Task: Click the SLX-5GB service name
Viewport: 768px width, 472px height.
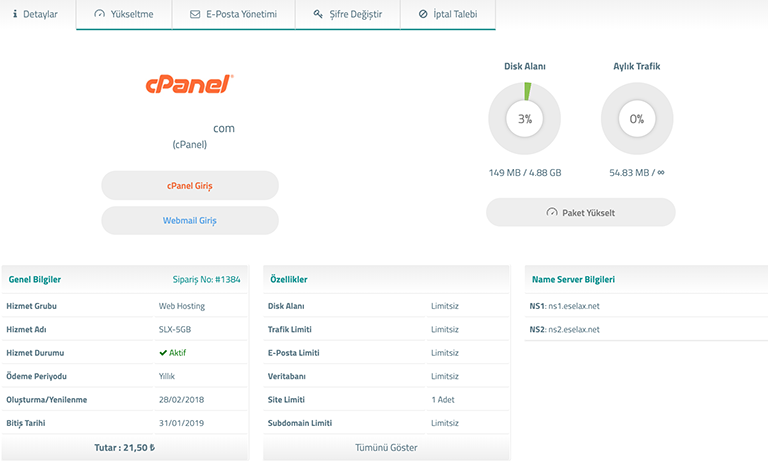Action: coord(175,330)
